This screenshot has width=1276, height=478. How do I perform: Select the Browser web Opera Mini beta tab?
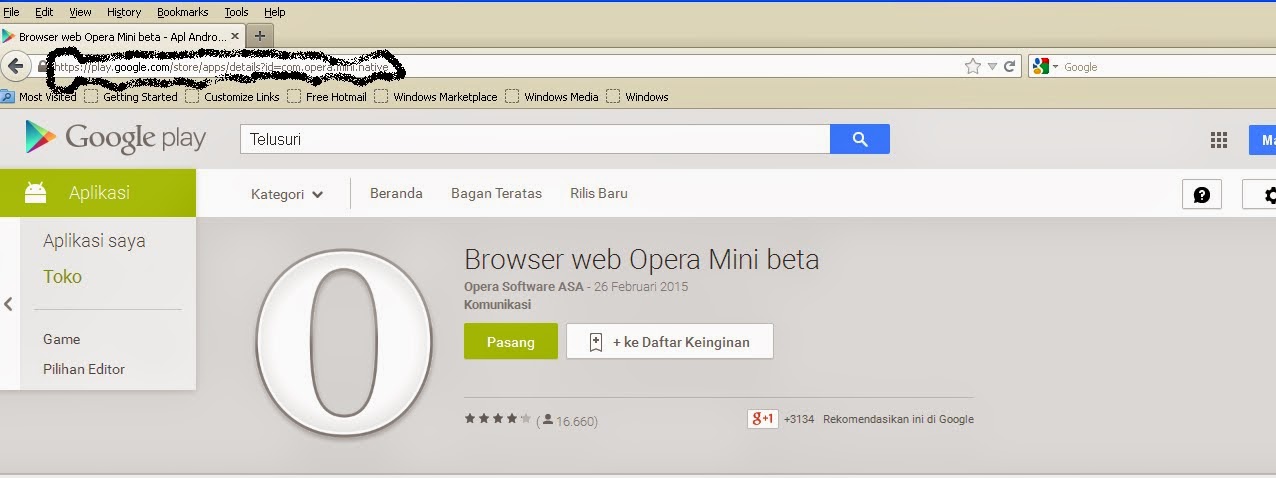pos(122,36)
